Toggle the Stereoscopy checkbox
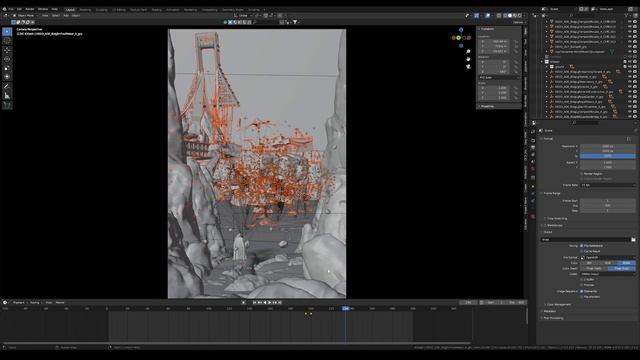Screen dimensions: 640x360 tap(545, 225)
